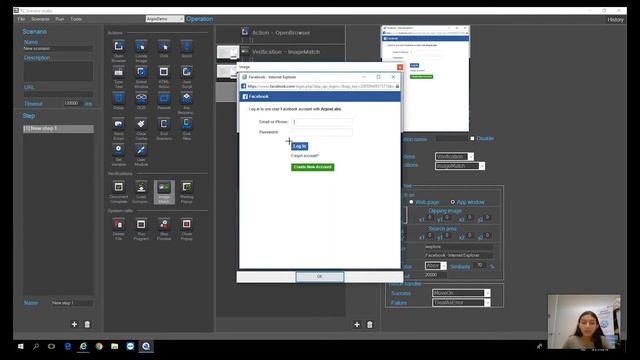Add operation with plus icon in Operation panel
This screenshot has height=360, width=640.
pos(357,324)
